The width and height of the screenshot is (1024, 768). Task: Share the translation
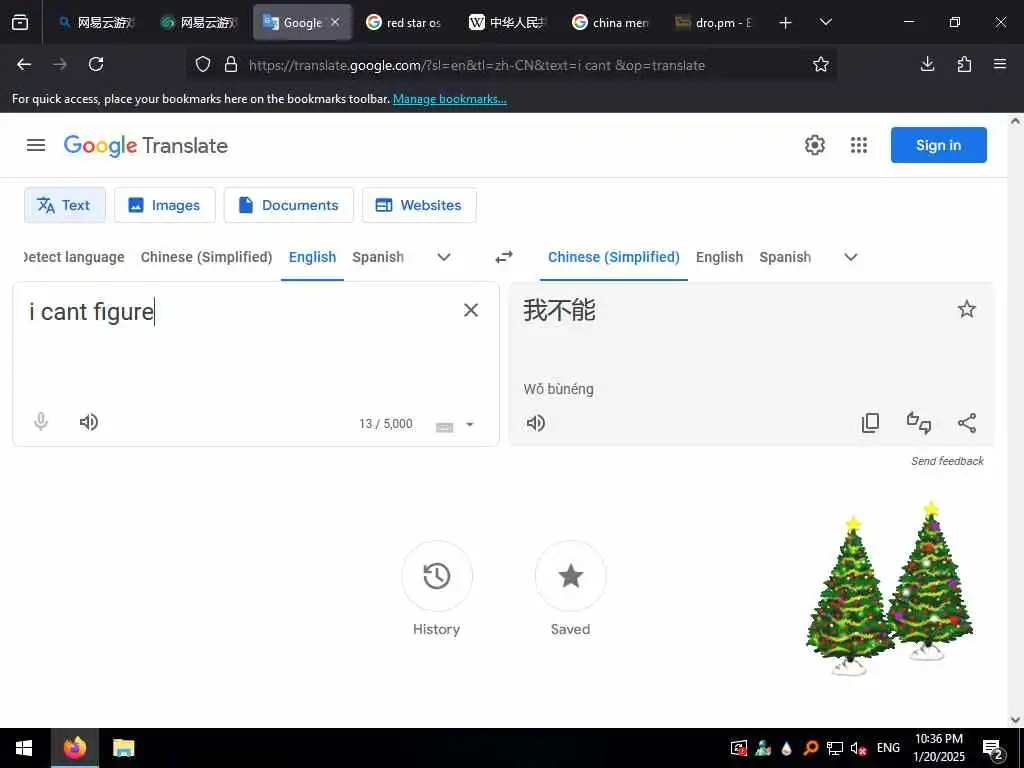coord(967,423)
